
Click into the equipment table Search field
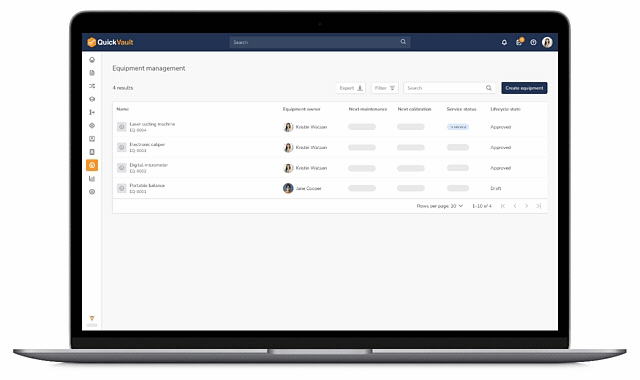(x=449, y=88)
